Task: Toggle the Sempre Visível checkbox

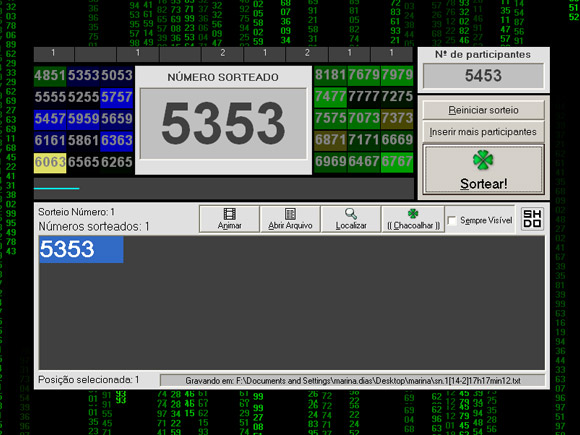Action: (452, 220)
